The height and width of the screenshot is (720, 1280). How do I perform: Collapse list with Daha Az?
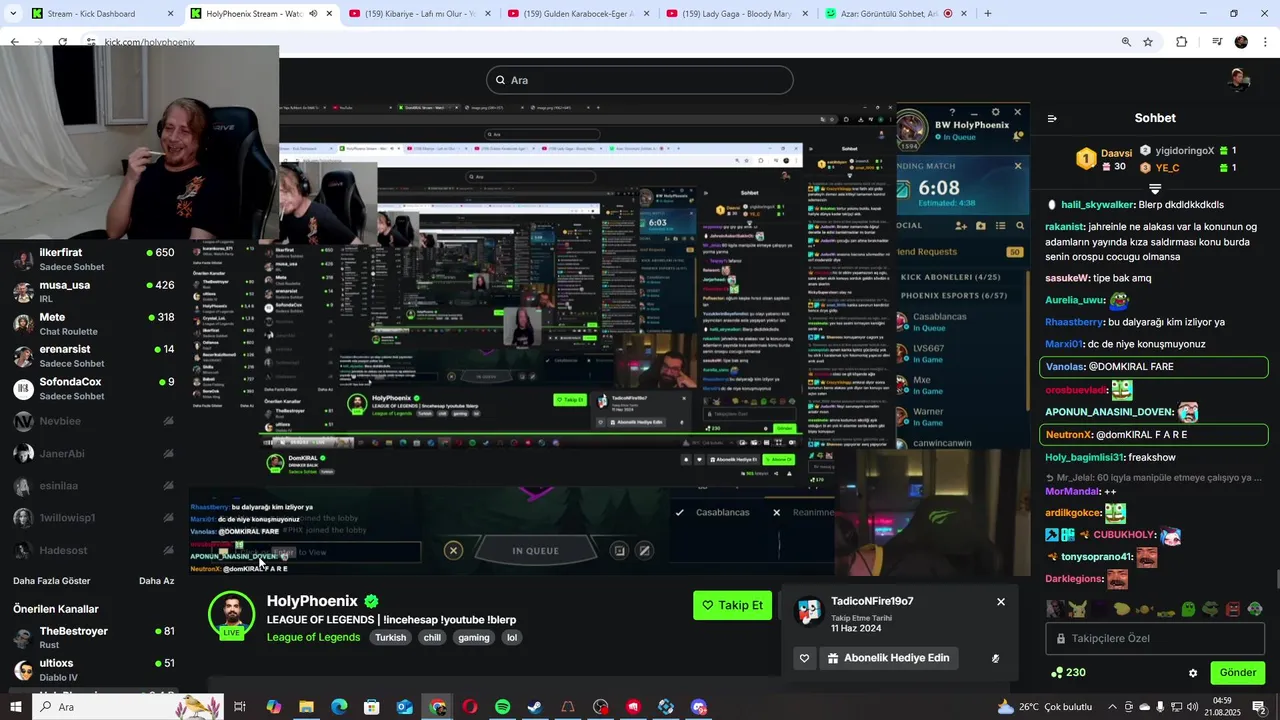pos(157,581)
